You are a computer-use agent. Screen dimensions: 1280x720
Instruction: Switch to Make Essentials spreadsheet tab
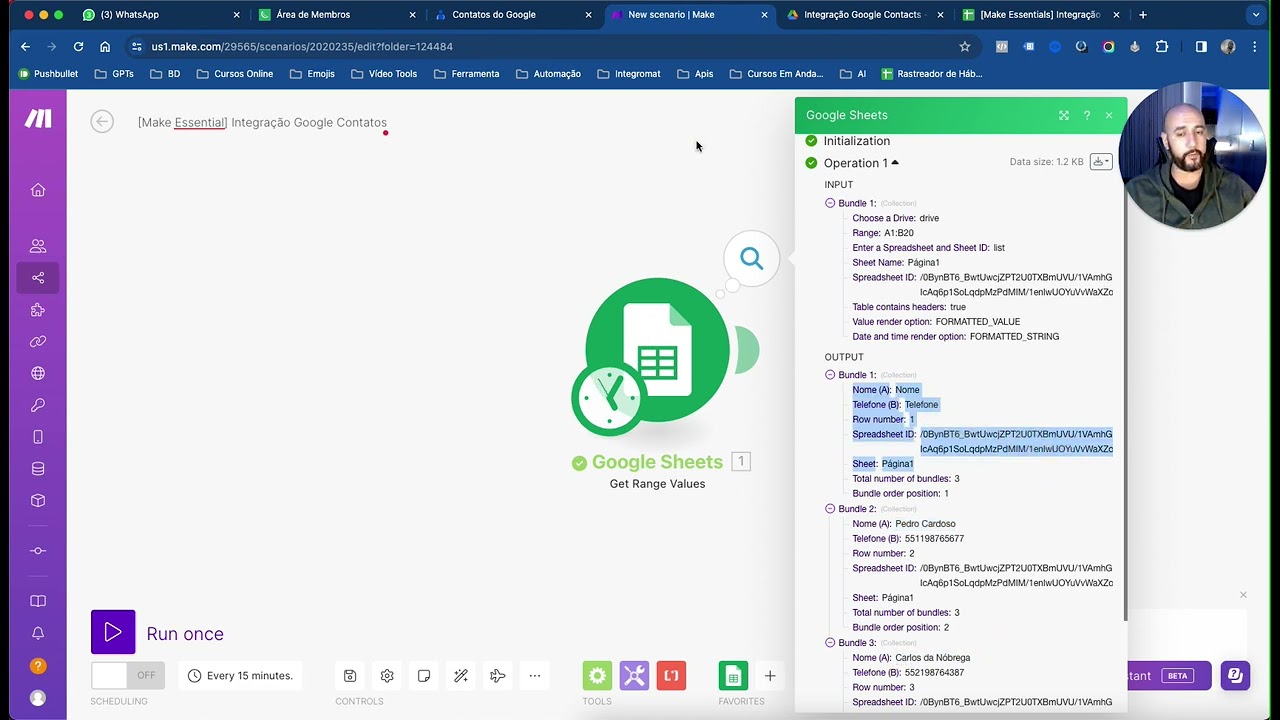coord(1040,15)
